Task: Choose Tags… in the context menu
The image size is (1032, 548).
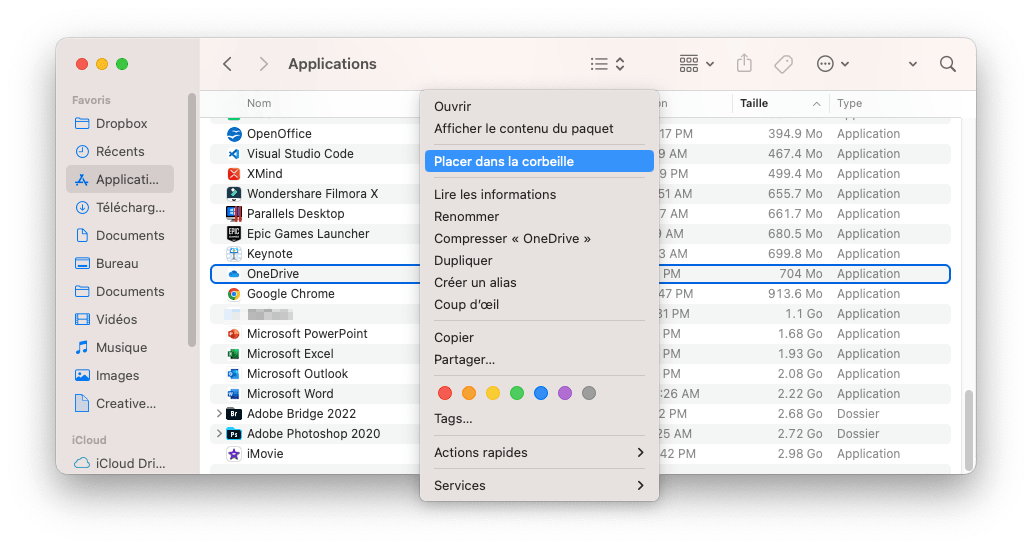Action: (539, 418)
